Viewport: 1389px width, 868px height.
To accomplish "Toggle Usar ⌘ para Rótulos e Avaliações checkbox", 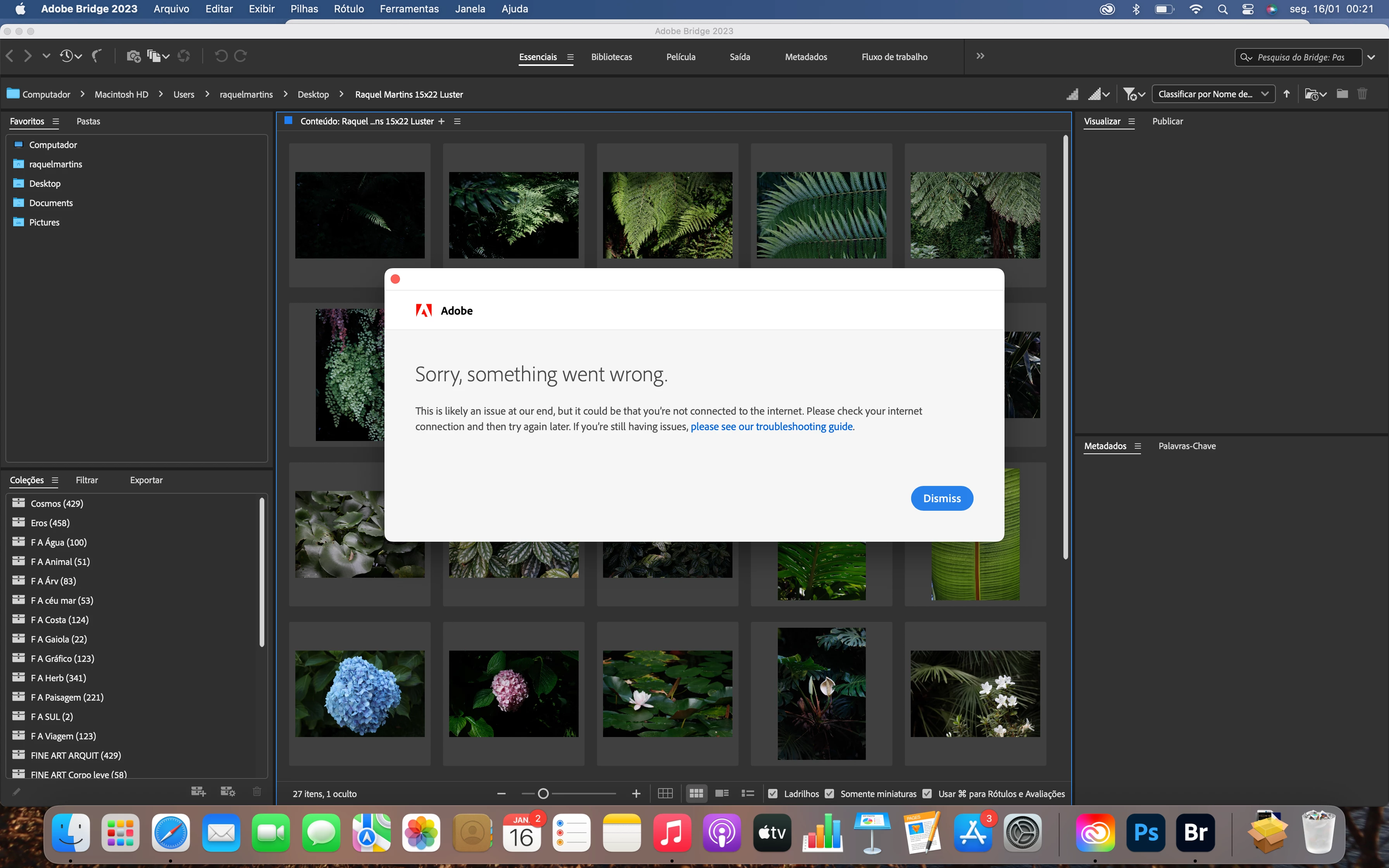I will coord(927,793).
